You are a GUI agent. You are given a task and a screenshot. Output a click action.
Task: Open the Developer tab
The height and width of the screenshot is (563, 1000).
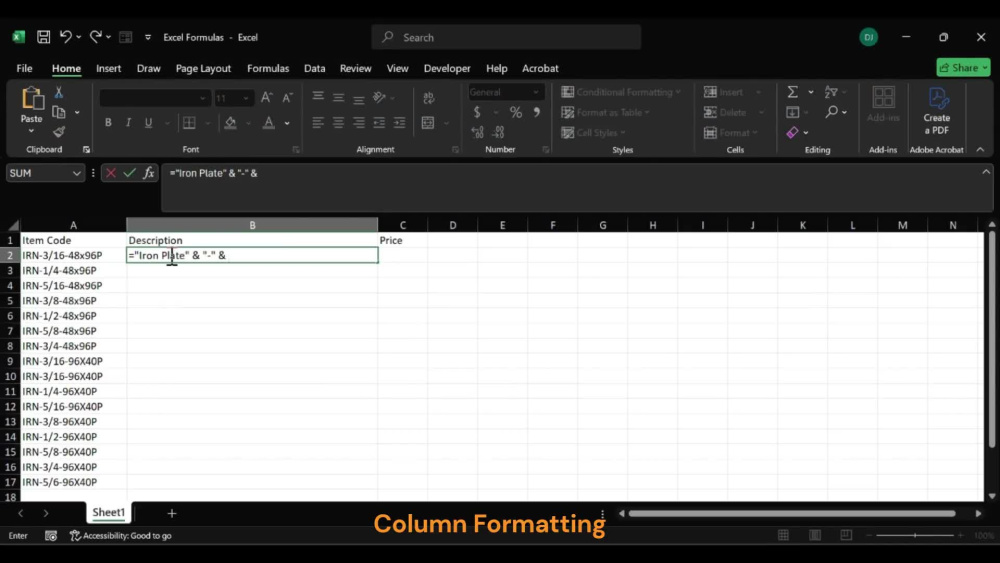(447, 68)
